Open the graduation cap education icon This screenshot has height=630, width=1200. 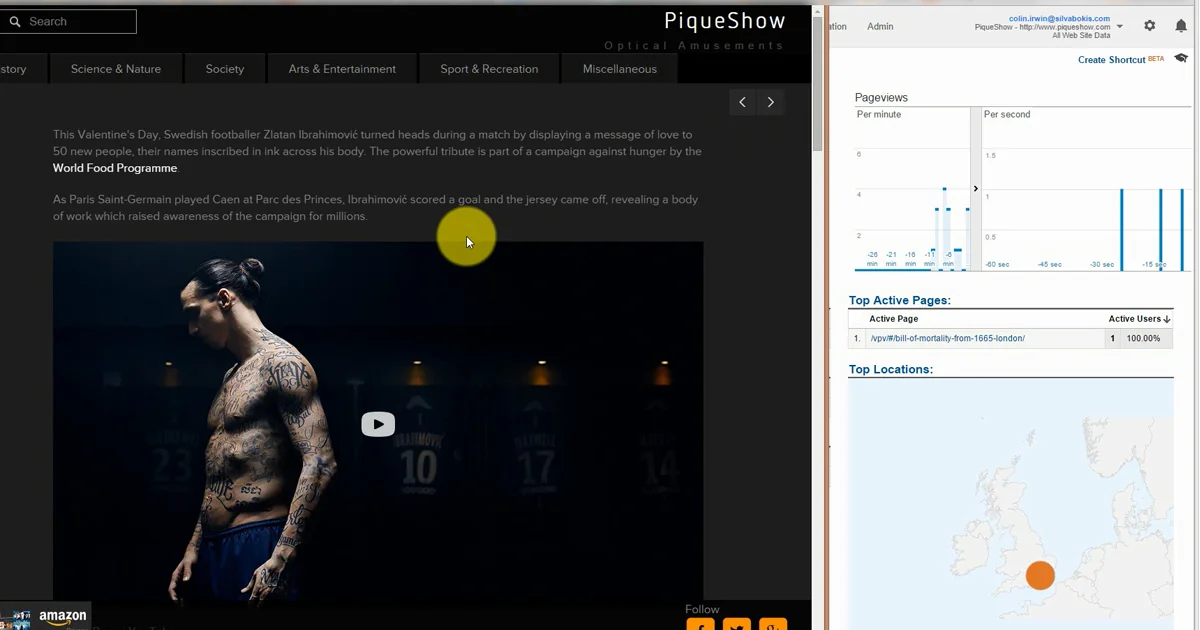point(1181,59)
